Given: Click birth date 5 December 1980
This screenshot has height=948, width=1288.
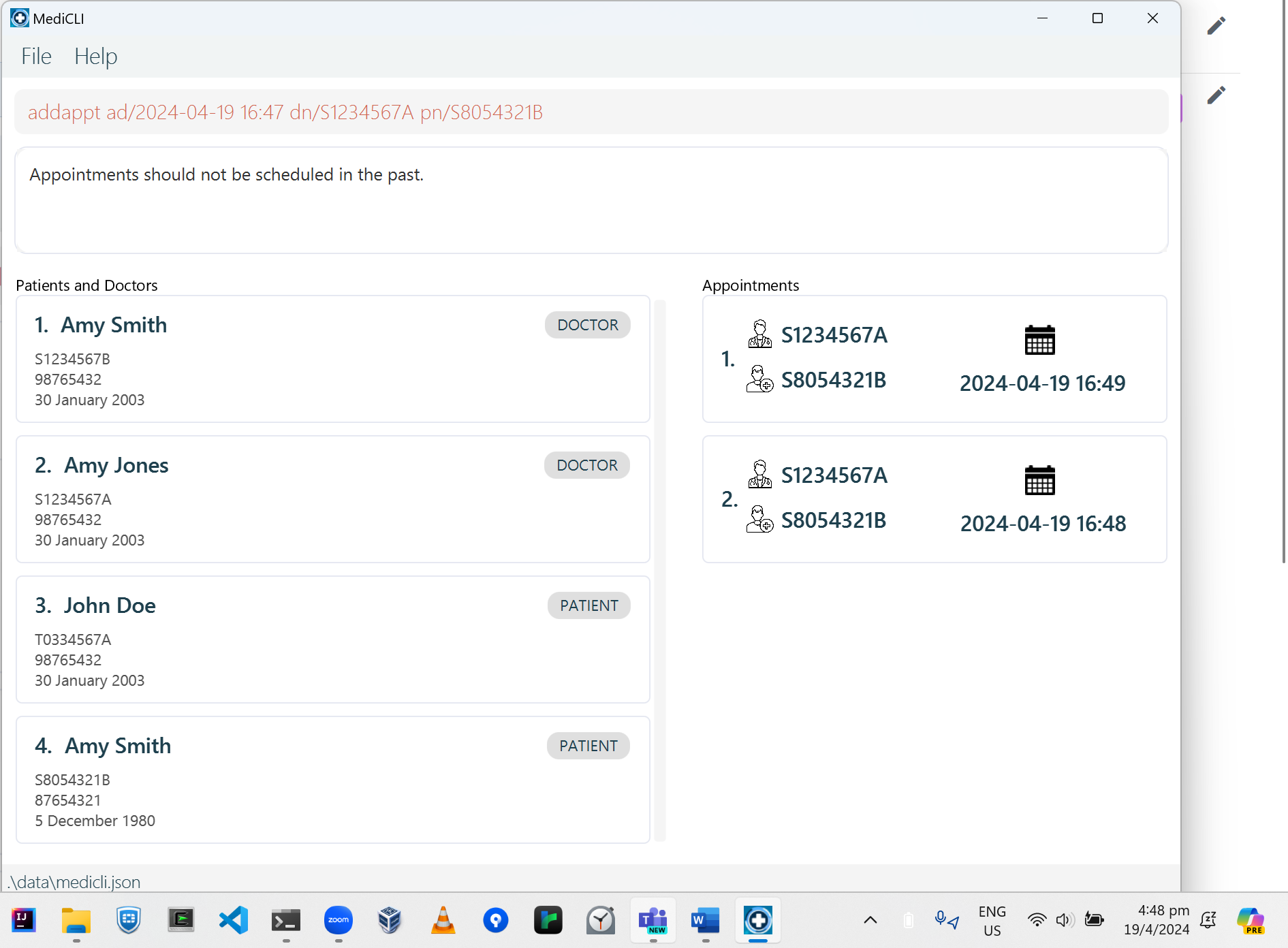Looking at the screenshot, I should (x=95, y=821).
